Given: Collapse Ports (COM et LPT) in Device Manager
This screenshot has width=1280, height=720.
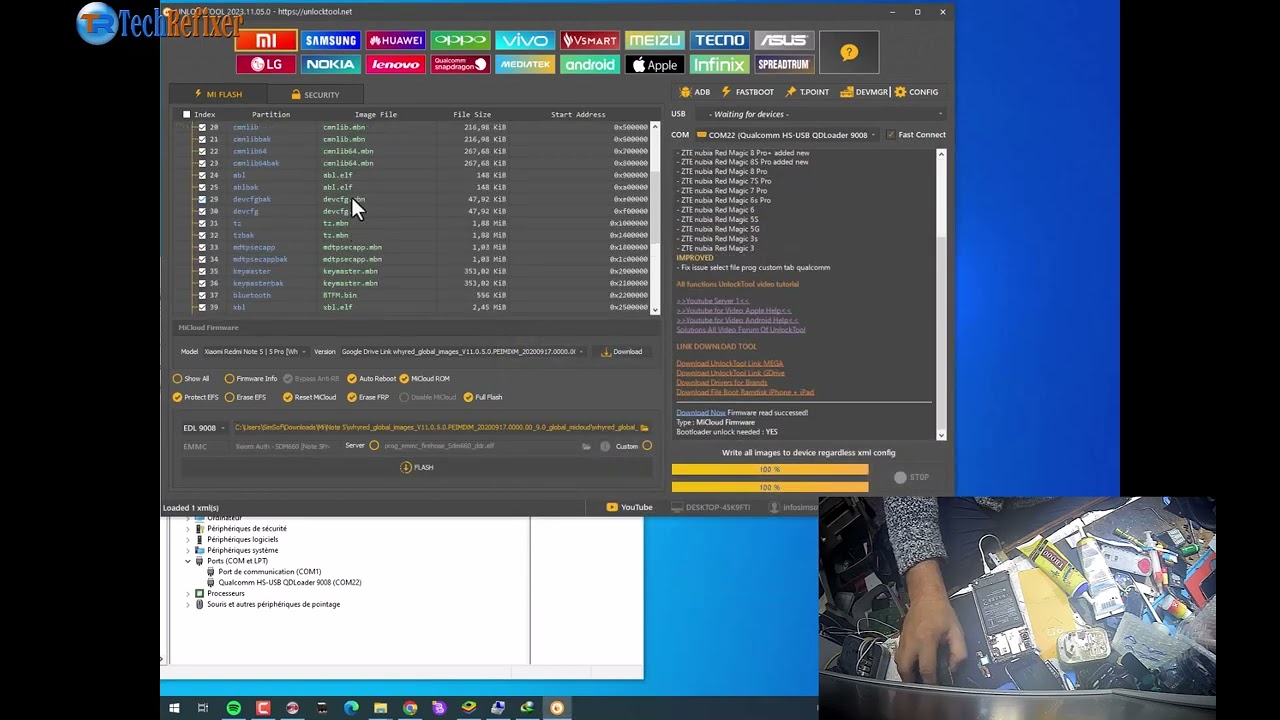Looking at the screenshot, I should [x=188, y=561].
